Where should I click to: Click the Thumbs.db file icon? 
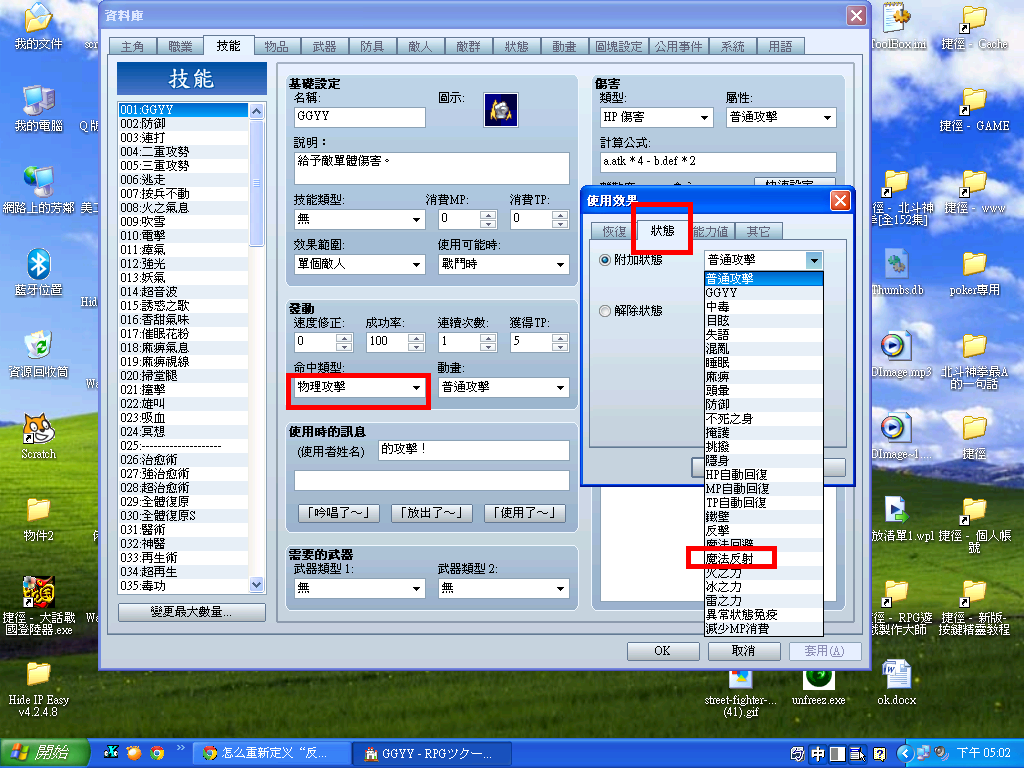tap(897, 272)
